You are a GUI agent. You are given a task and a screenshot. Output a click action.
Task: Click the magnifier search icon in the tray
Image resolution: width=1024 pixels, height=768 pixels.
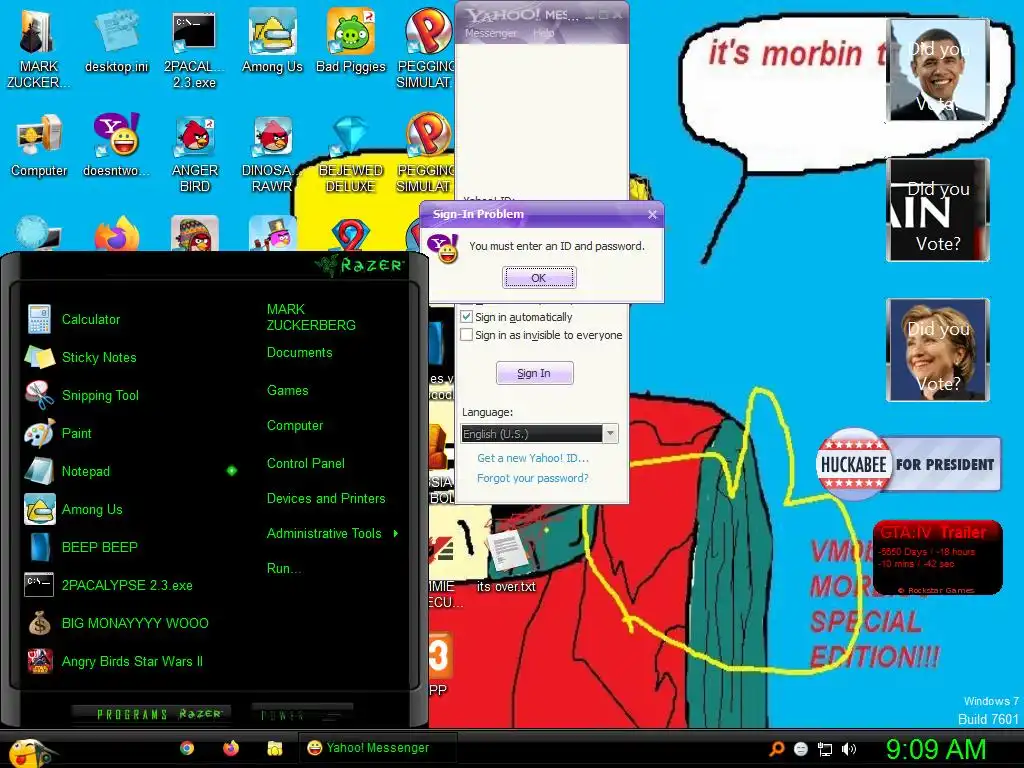[776, 749]
